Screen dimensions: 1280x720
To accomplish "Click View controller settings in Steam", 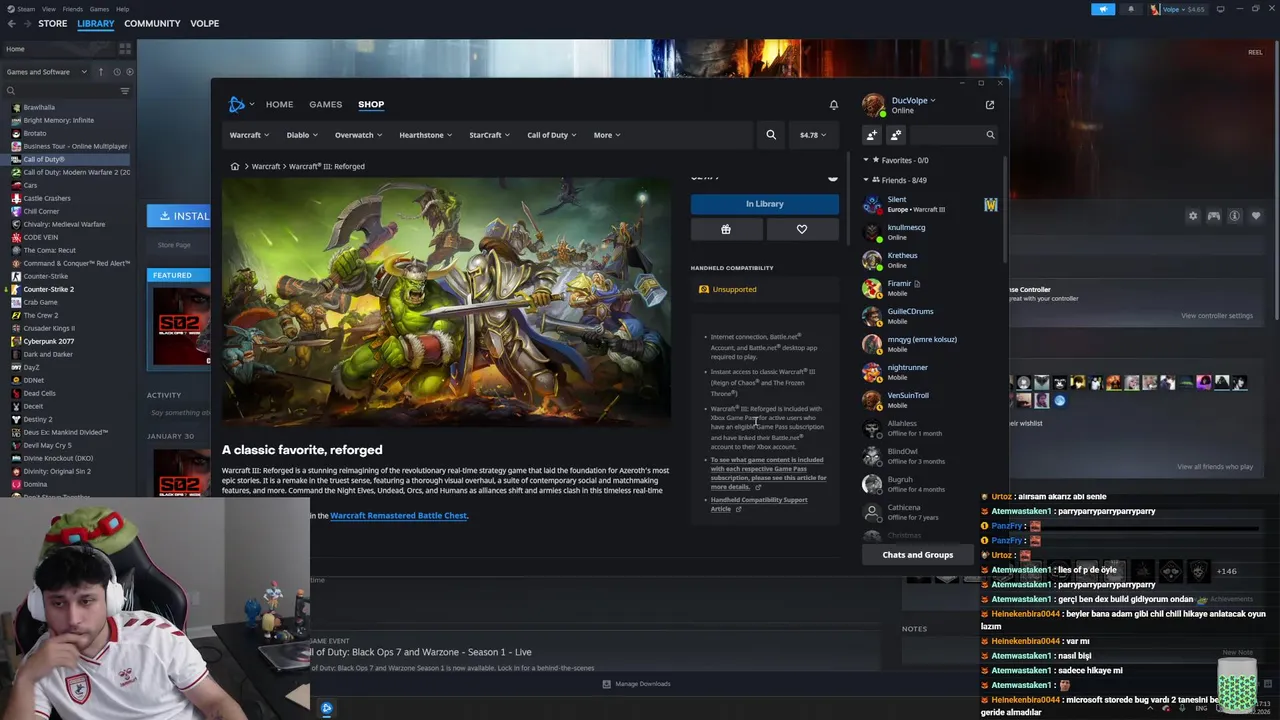I will coord(1217,316).
